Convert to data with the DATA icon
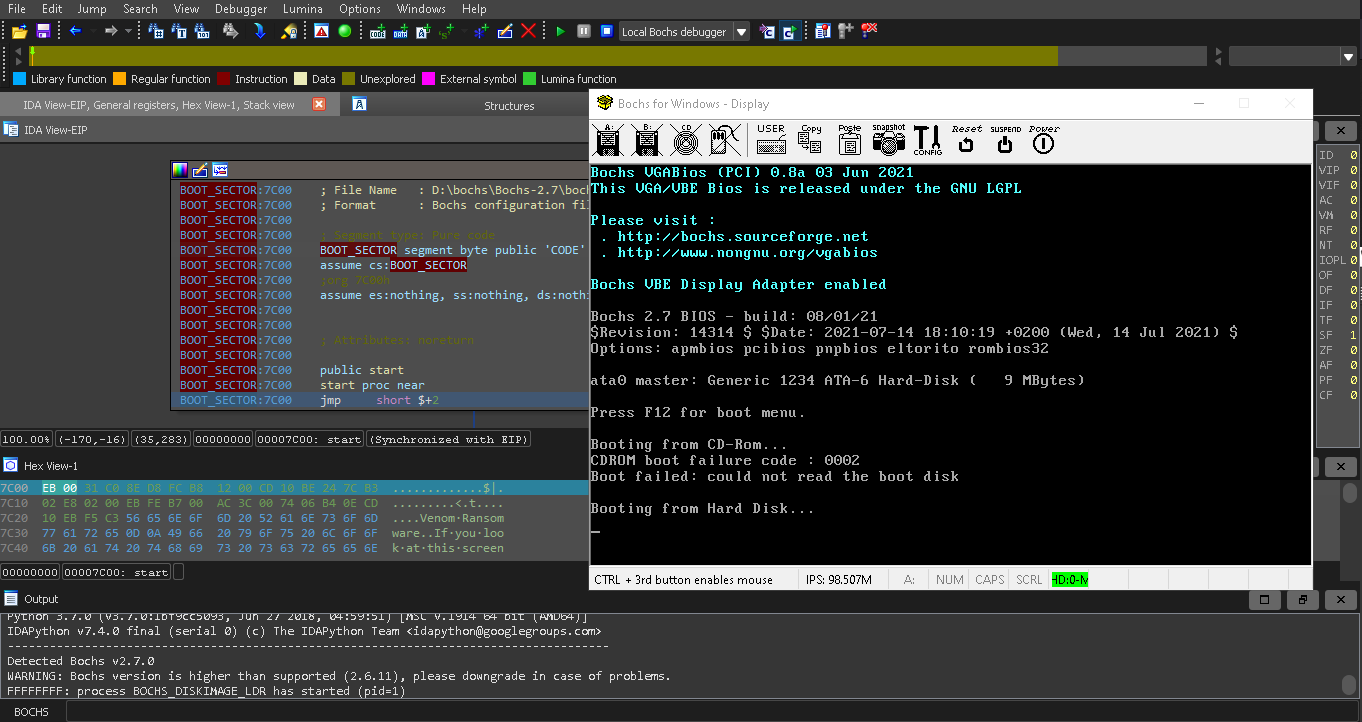This screenshot has height=722, width=1362. [400, 31]
